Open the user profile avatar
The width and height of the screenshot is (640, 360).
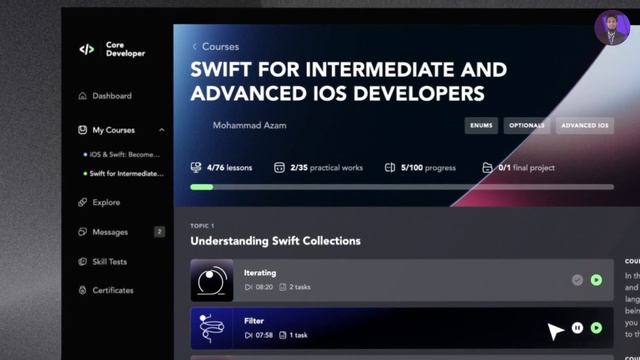(612, 28)
